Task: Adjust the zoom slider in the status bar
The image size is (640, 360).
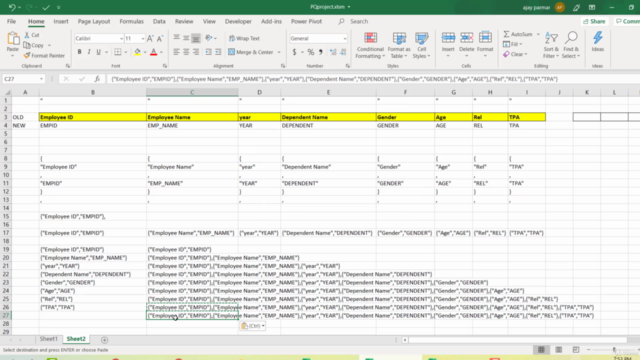Action: click(614, 350)
